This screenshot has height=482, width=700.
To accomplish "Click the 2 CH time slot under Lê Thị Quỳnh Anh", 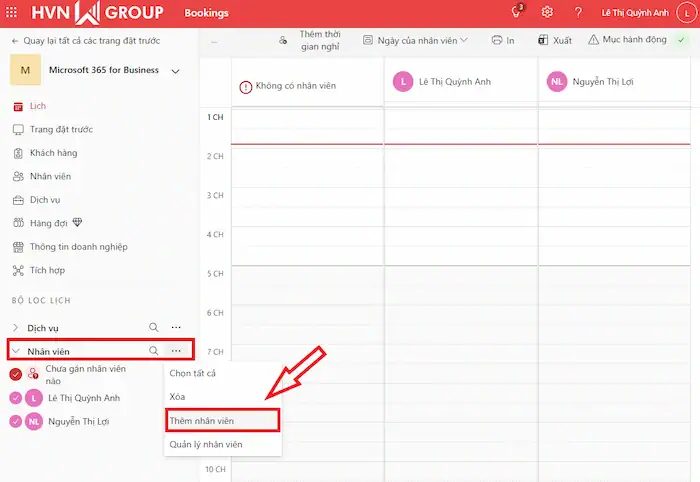I will coord(460,164).
